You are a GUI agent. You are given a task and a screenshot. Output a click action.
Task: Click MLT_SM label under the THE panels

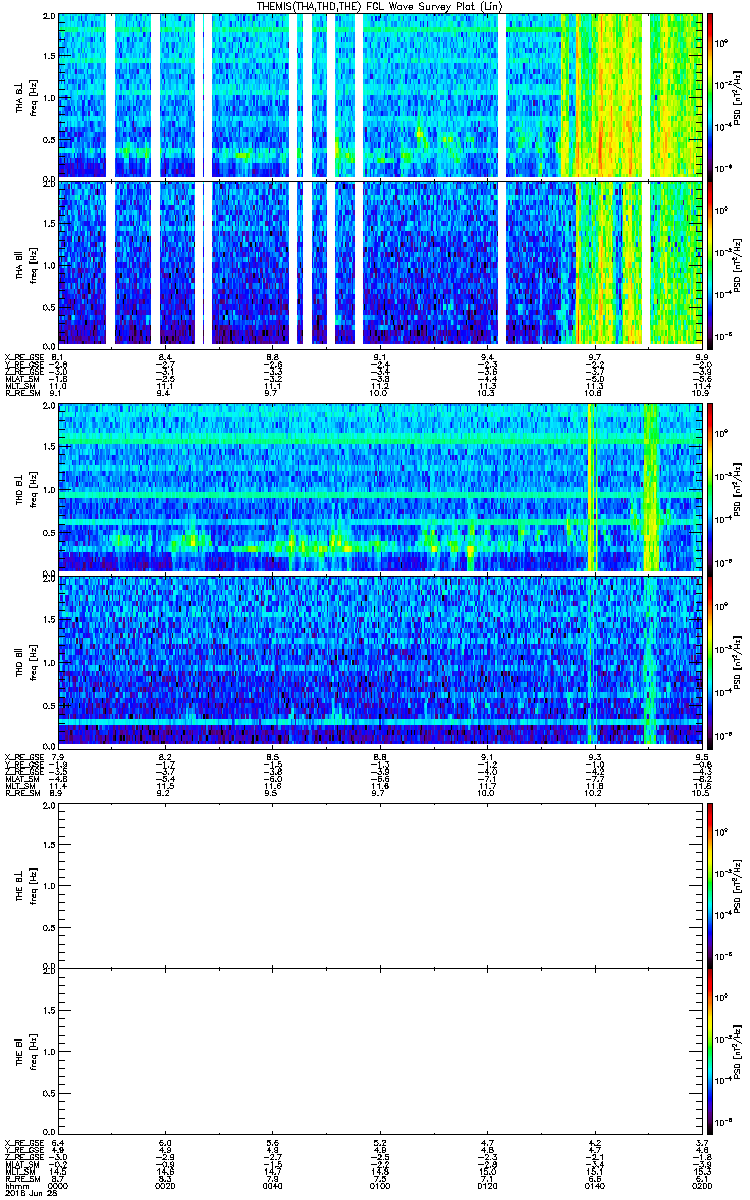19,1172
